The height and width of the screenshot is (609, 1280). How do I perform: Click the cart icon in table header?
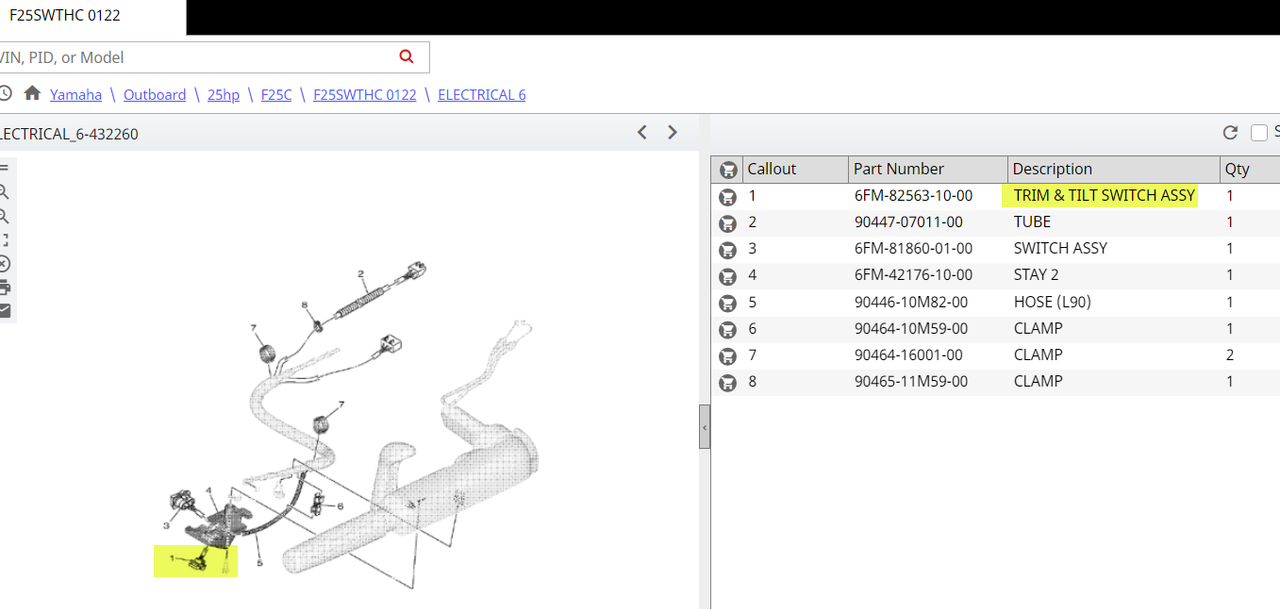tap(728, 170)
